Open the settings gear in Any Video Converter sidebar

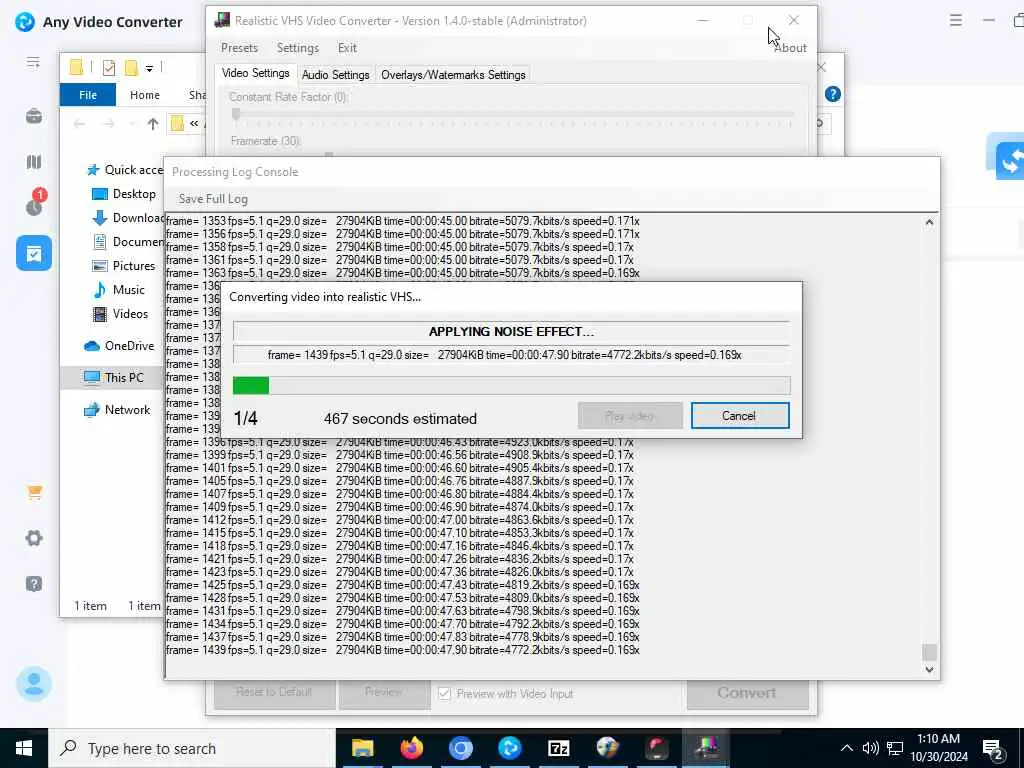click(x=34, y=538)
